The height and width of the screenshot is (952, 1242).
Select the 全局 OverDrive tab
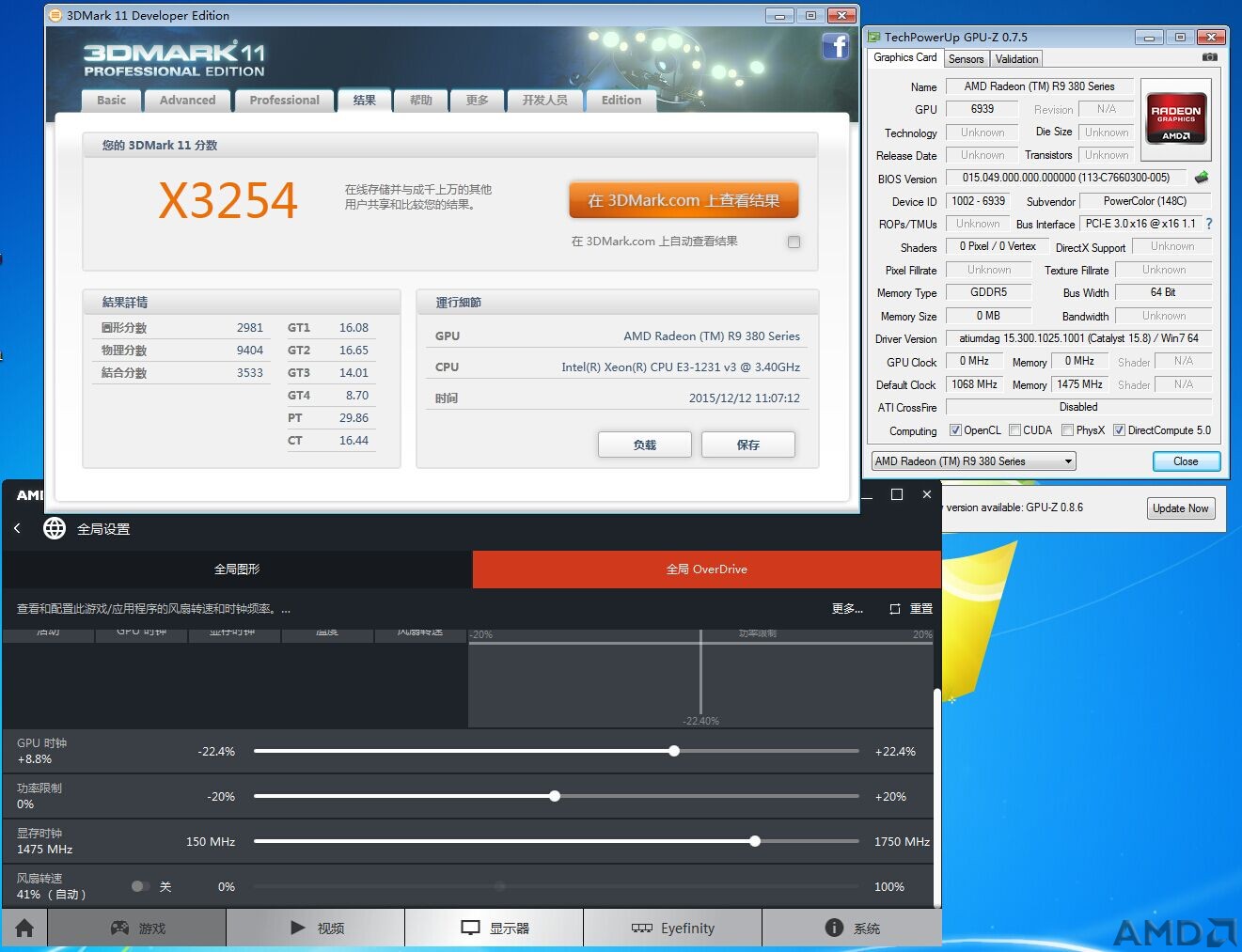pos(707,570)
